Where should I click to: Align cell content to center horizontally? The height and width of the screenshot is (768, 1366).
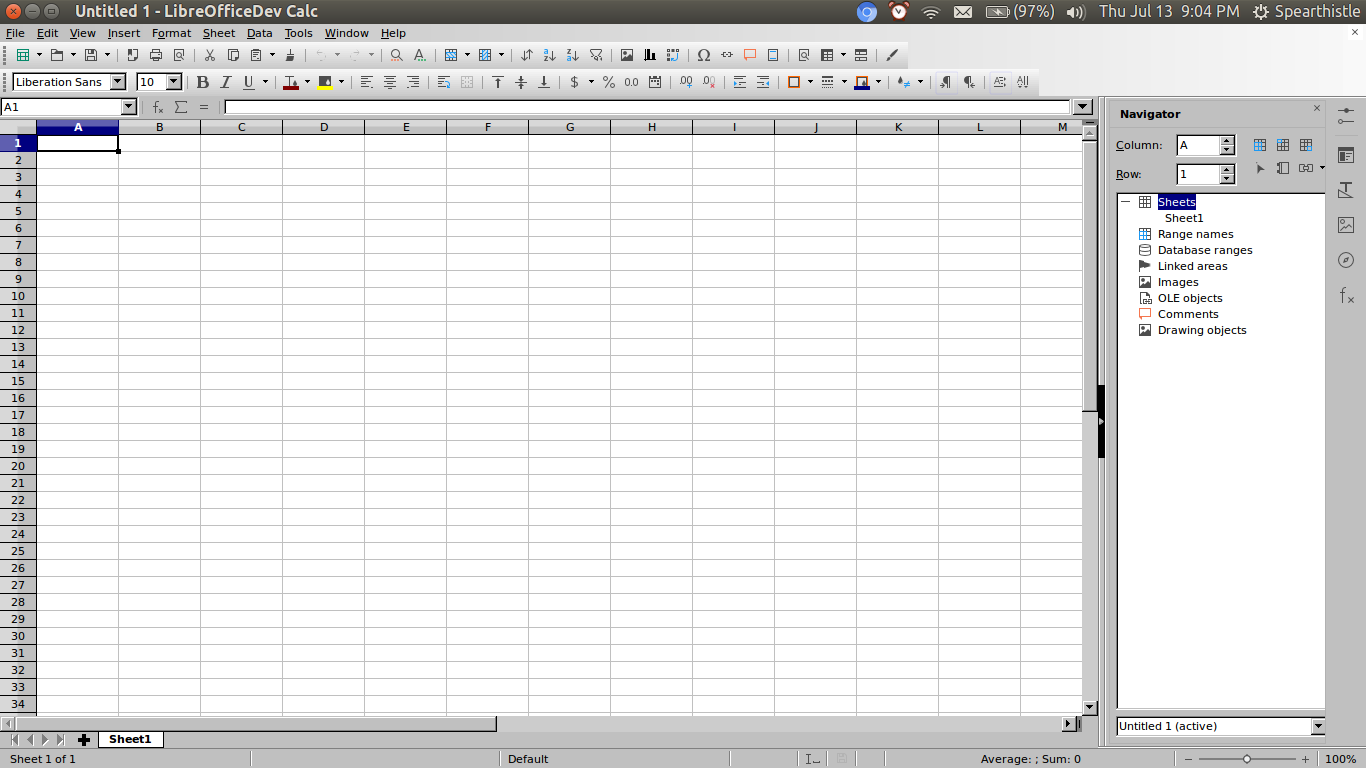click(390, 82)
